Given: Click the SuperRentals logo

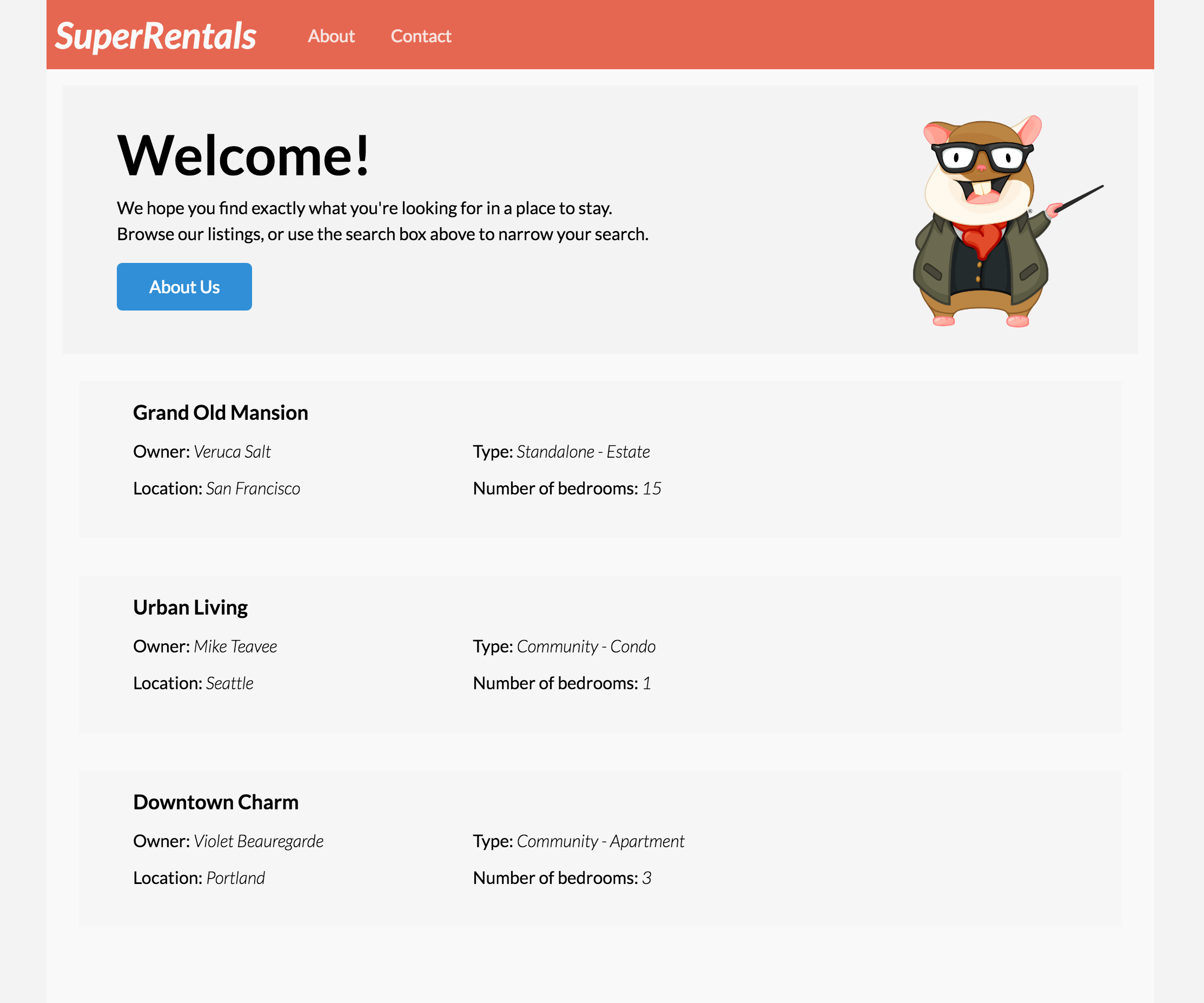Looking at the screenshot, I should (155, 36).
